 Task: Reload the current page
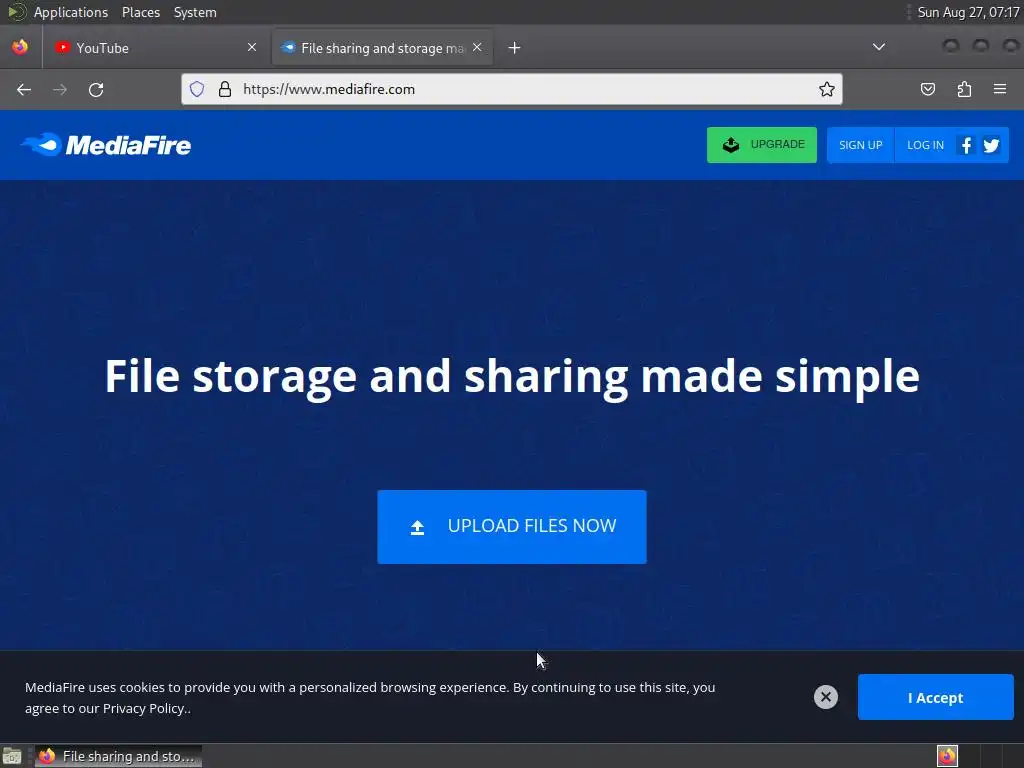[x=96, y=89]
